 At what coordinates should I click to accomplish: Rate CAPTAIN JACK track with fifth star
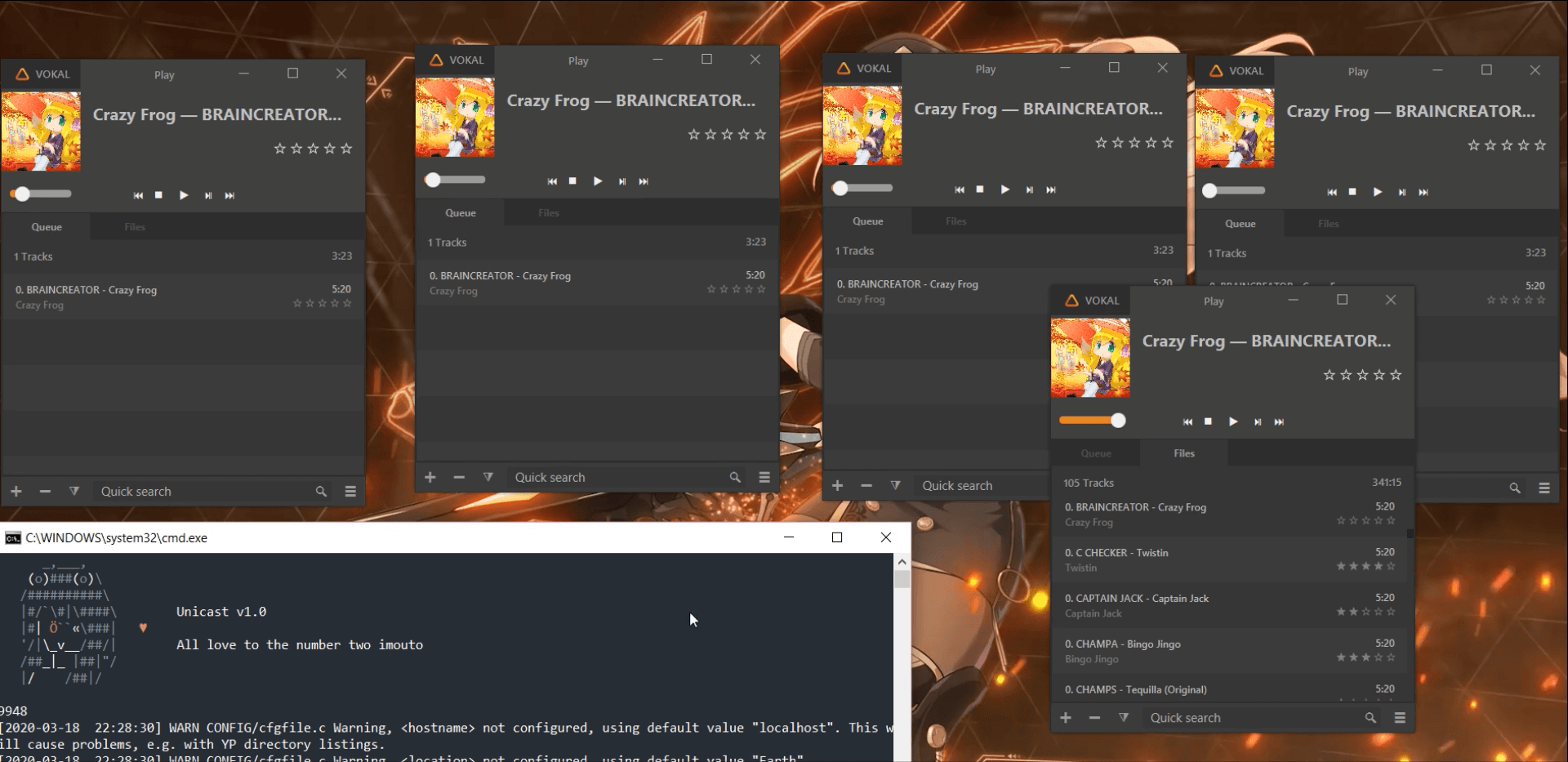pos(1391,612)
